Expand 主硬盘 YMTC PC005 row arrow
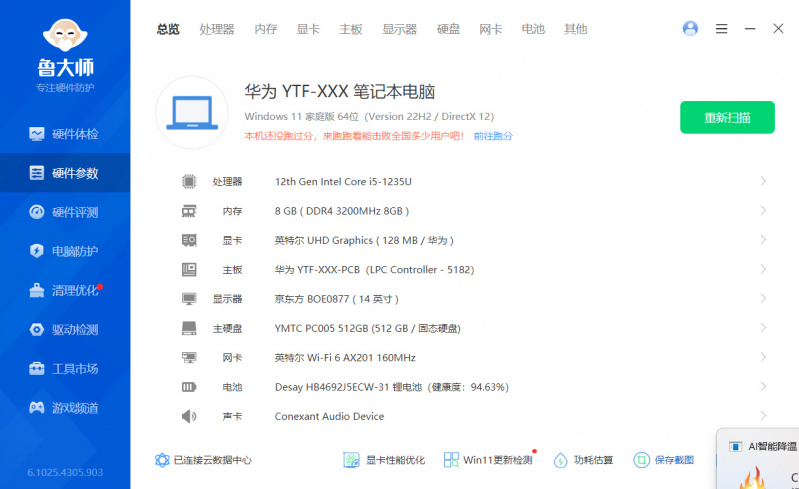 763,328
